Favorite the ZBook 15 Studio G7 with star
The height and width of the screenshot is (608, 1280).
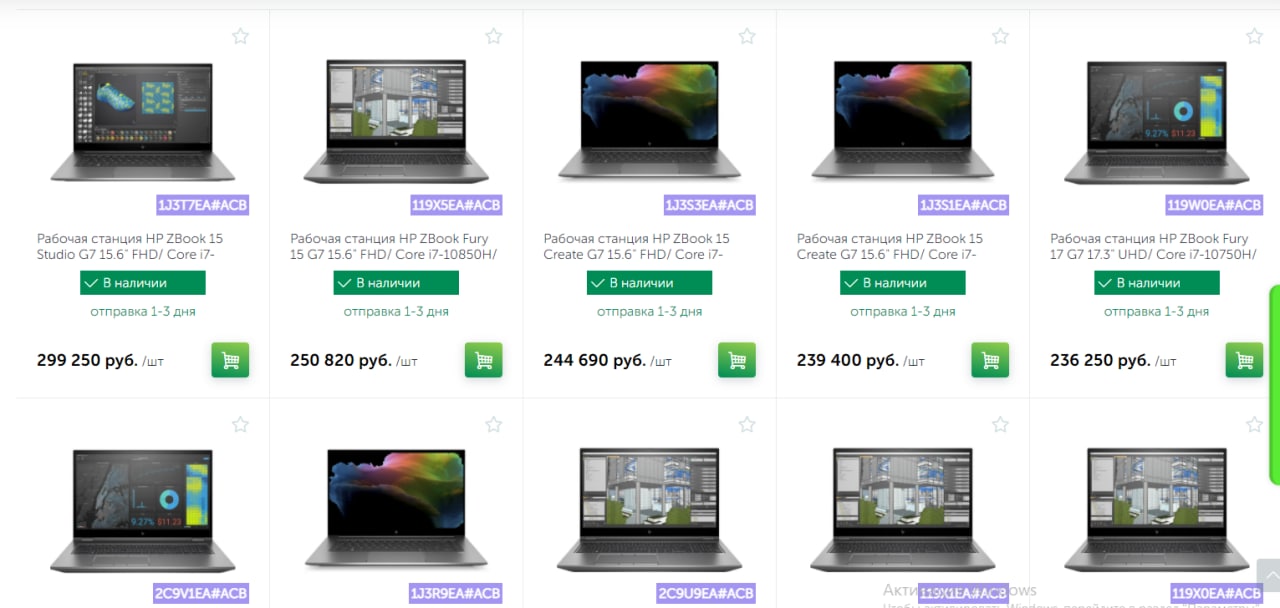coord(240,36)
